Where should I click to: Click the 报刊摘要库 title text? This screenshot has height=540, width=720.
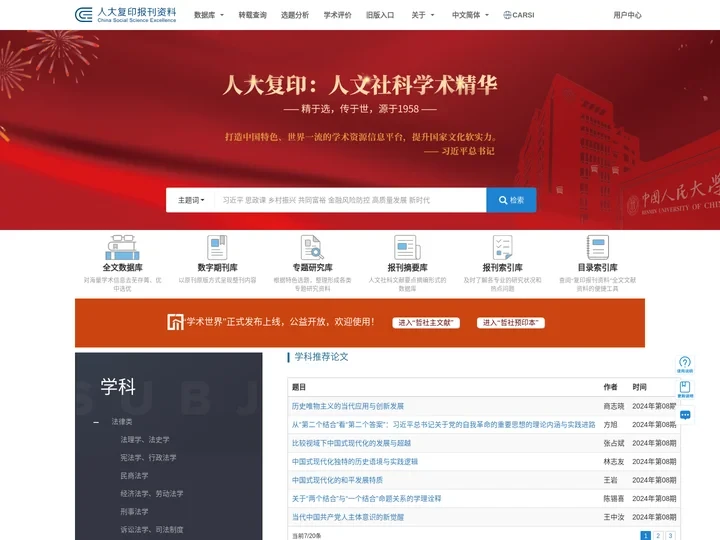point(407,267)
